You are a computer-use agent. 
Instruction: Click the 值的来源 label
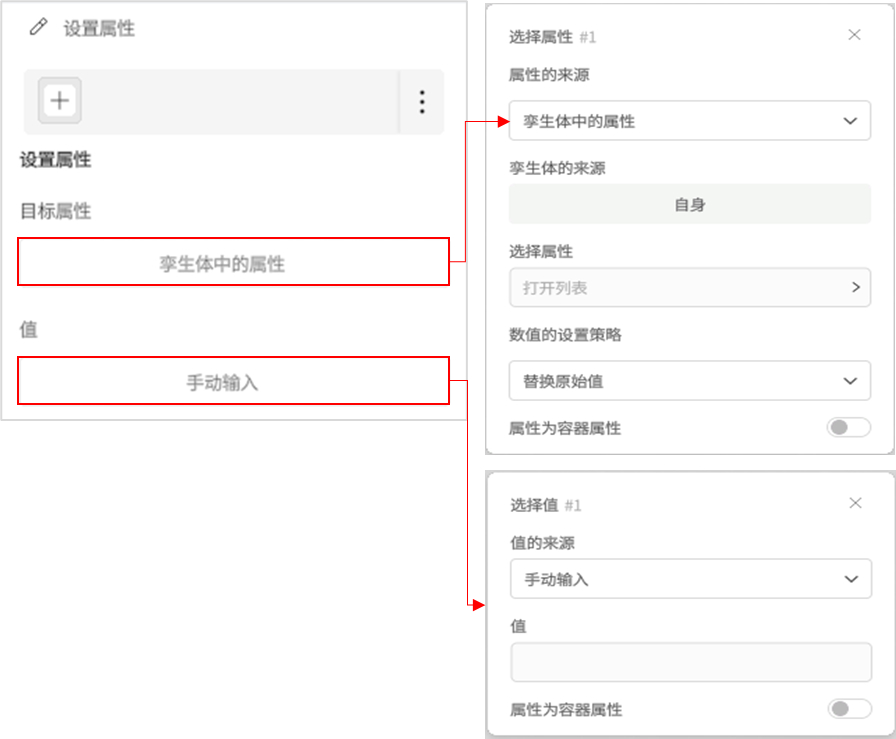[542, 542]
